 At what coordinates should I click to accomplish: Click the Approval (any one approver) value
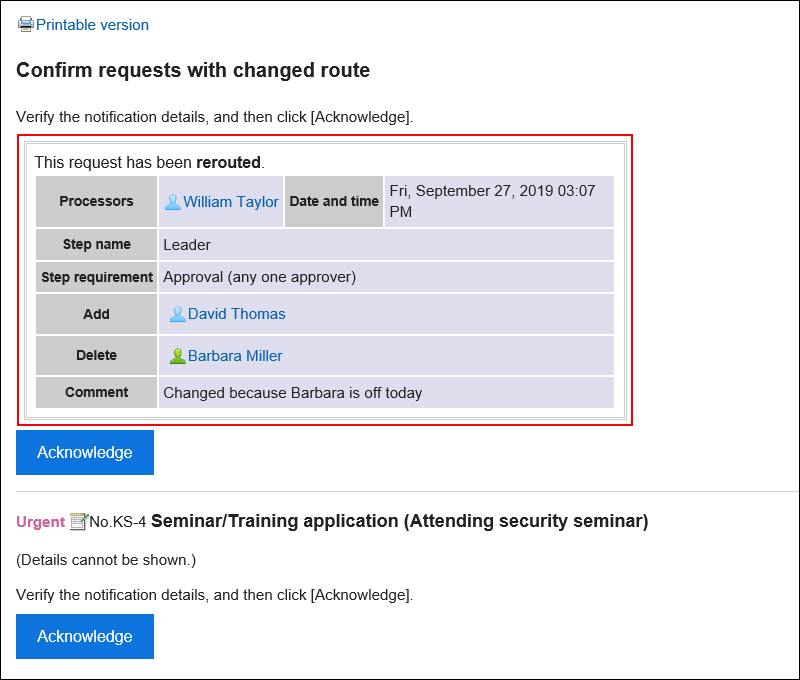[260, 277]
